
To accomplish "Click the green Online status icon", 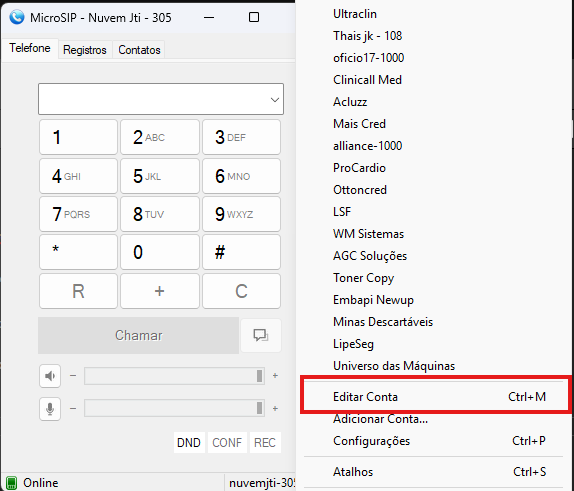I will tap(12, 483).
